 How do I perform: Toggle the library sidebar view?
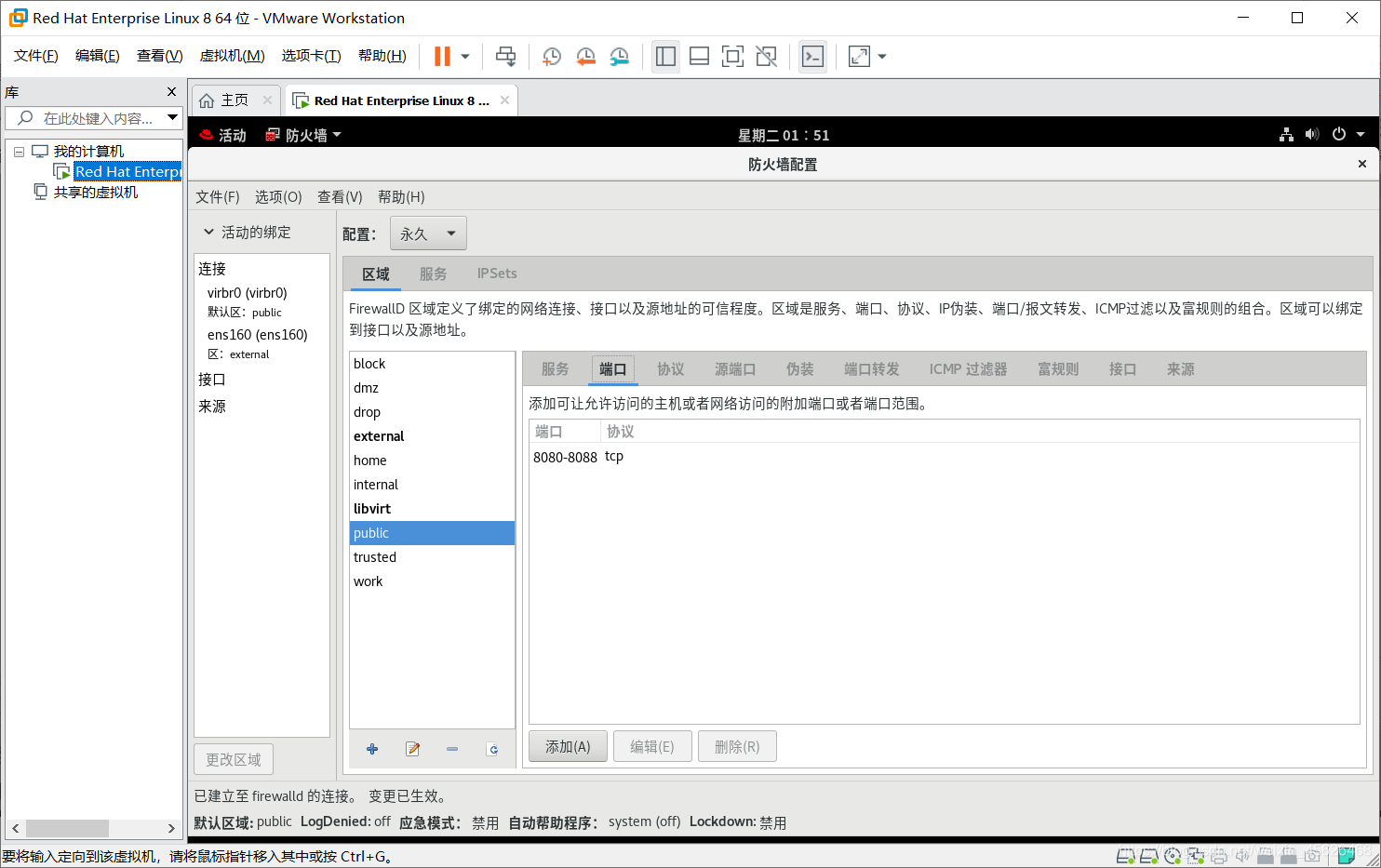click(x=665, y=57)
